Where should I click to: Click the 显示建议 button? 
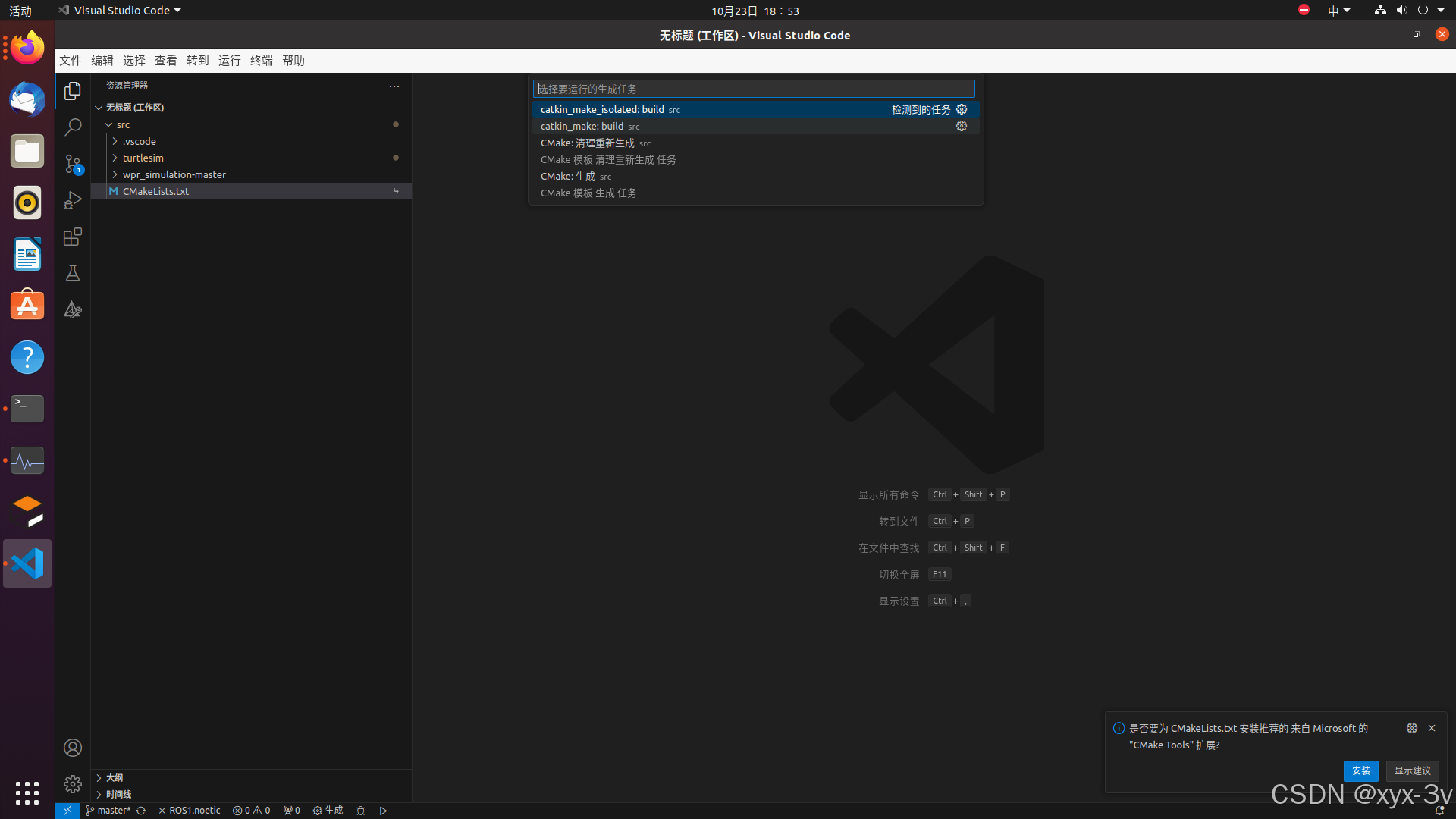click(1413, 770)
